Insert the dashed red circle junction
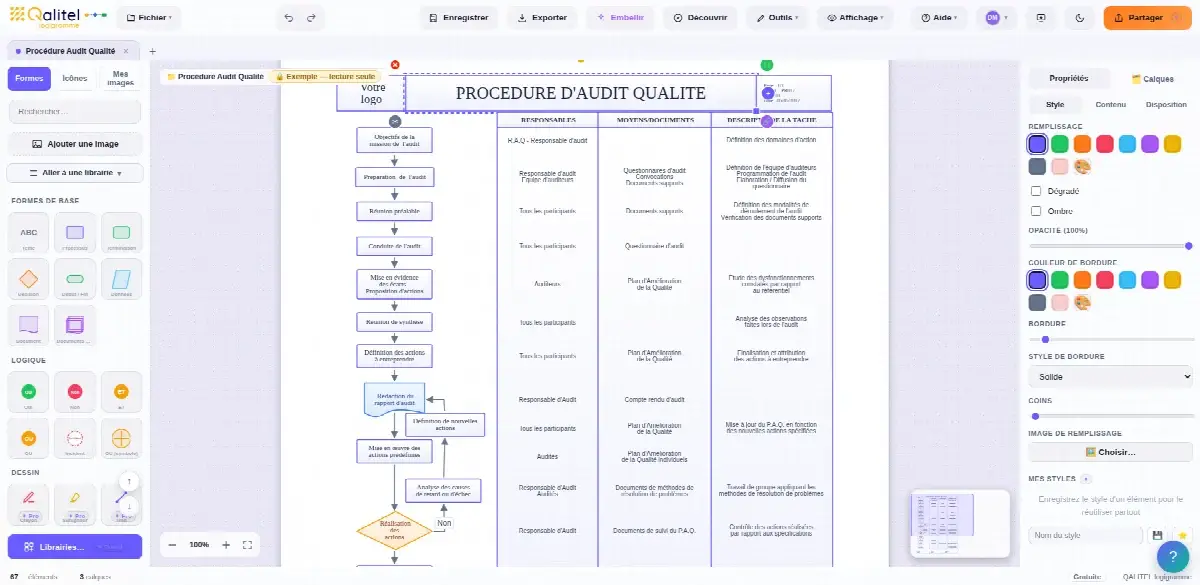The width and height of the screenshot is (1200, 585). [x=75, y=438]
